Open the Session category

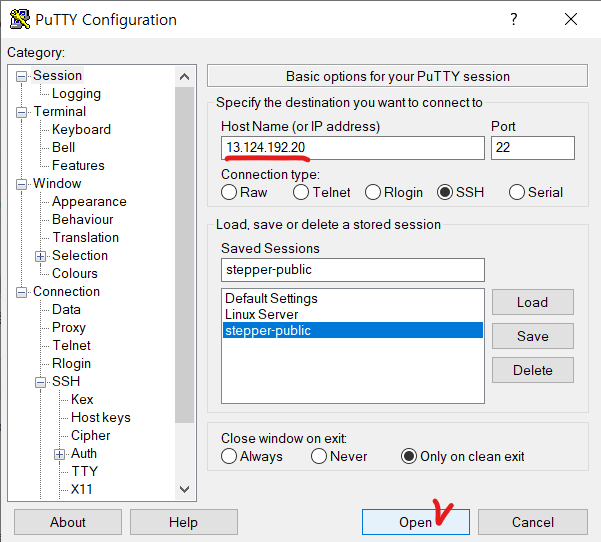(x=57, y=76)
